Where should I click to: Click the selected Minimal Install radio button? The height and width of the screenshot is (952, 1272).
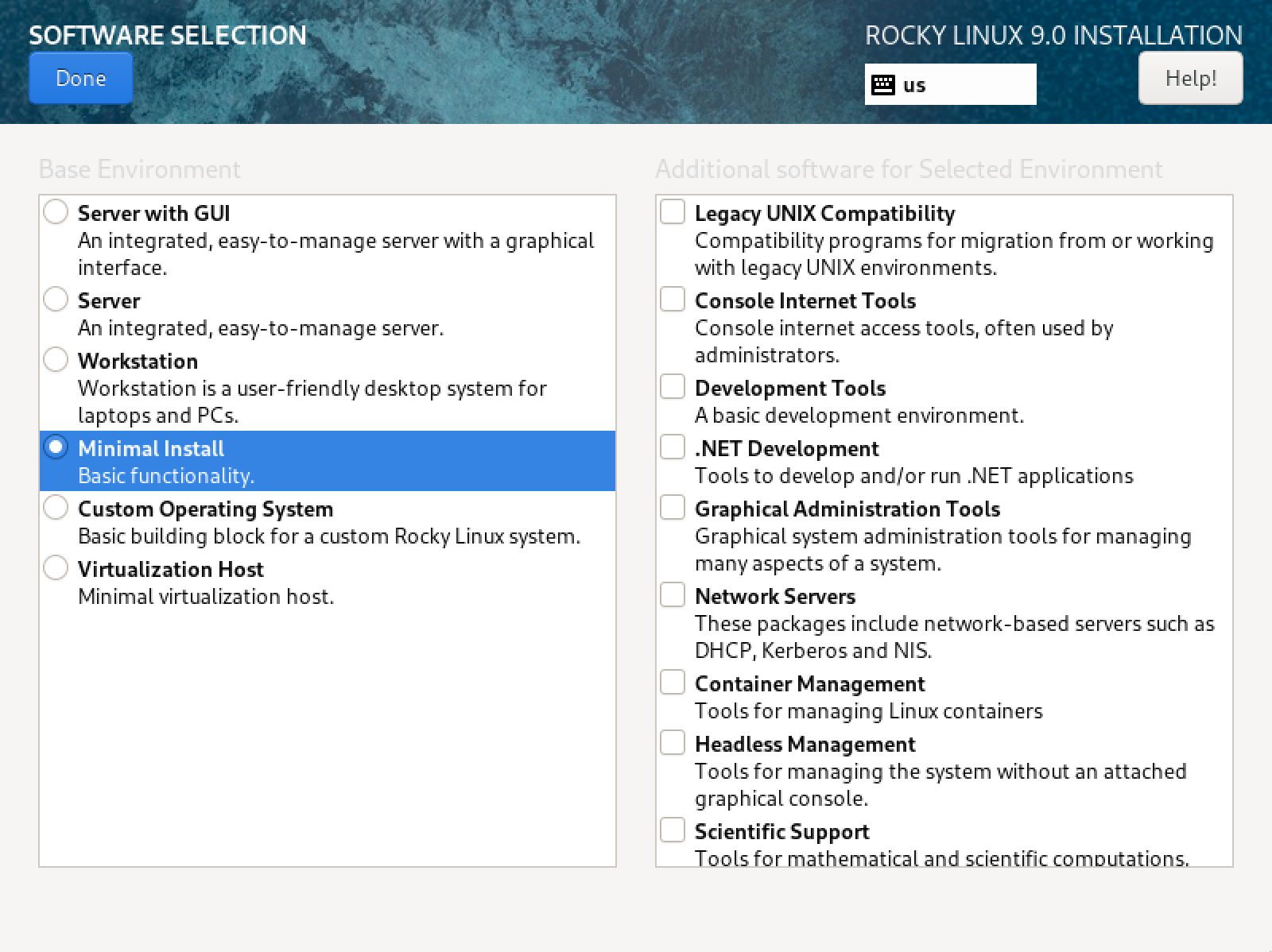[56, 447]
